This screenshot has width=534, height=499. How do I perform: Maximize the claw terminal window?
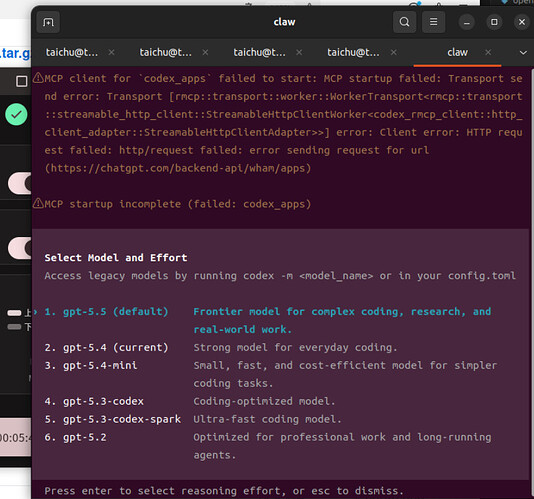pyautogui.click(x=494, y=22)
